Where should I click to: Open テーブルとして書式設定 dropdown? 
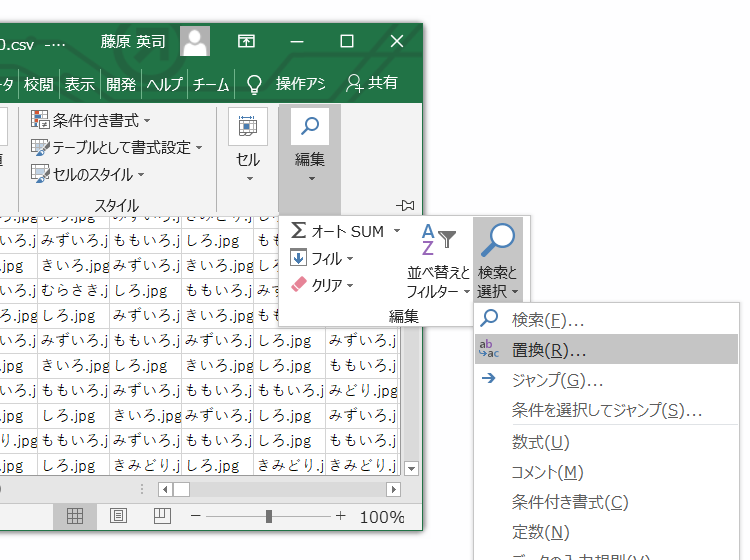click(117, 147)
